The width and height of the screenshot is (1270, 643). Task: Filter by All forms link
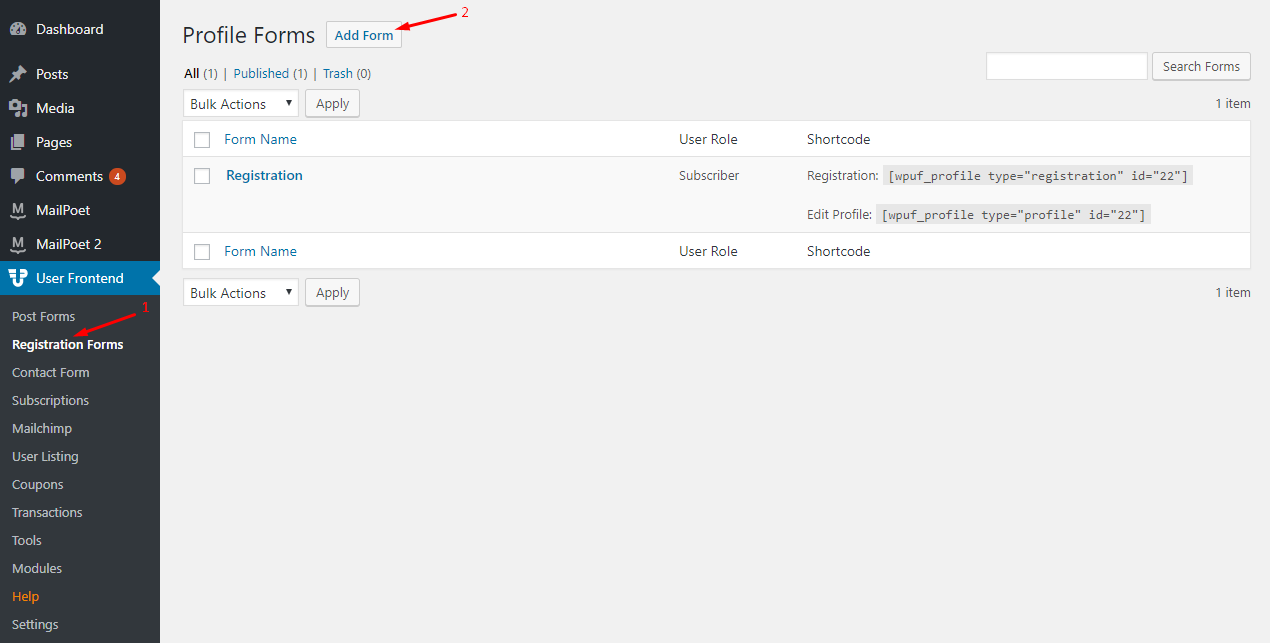point(192,73)
